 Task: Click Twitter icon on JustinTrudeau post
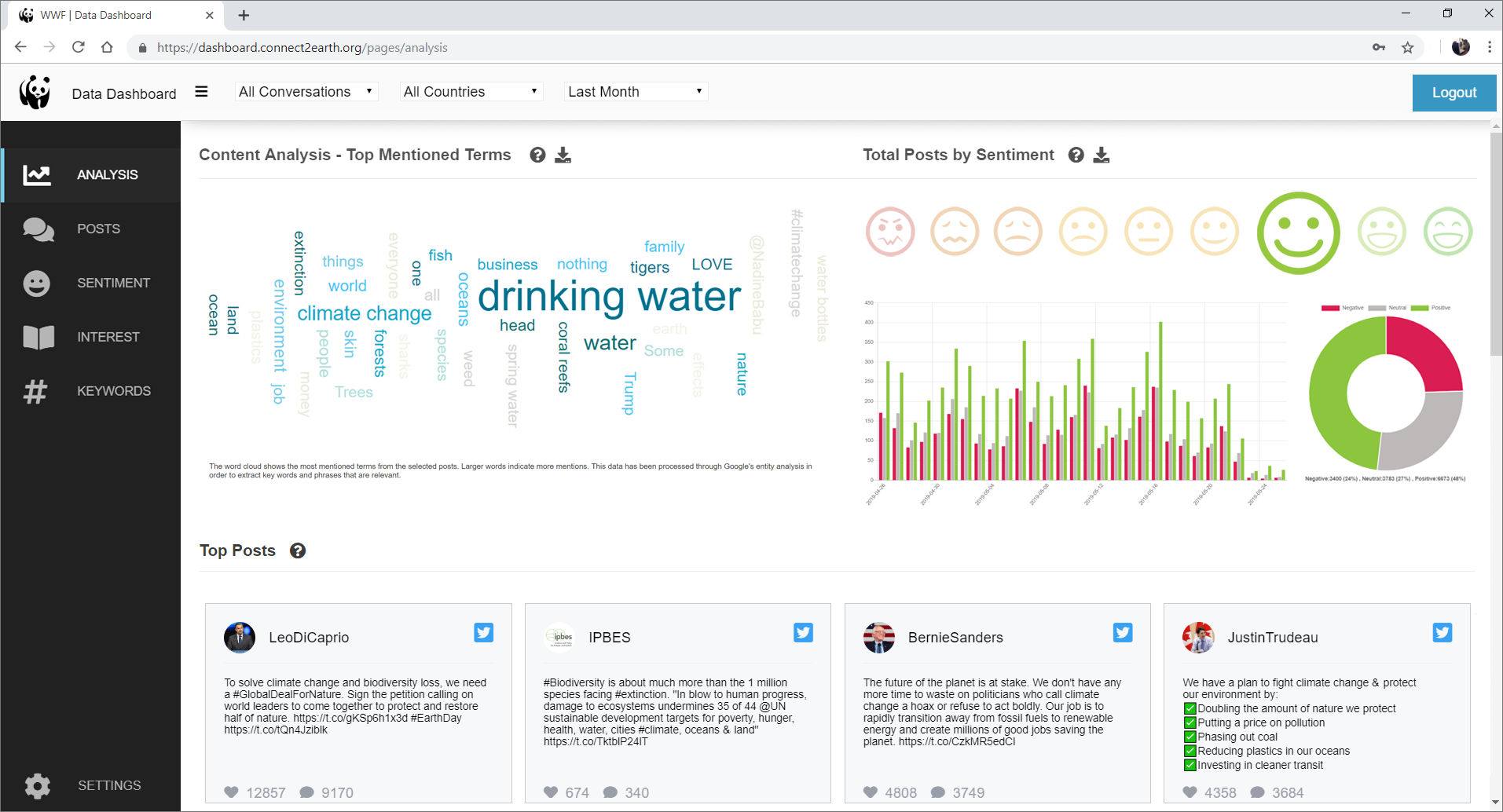(x=1443, y=633)
